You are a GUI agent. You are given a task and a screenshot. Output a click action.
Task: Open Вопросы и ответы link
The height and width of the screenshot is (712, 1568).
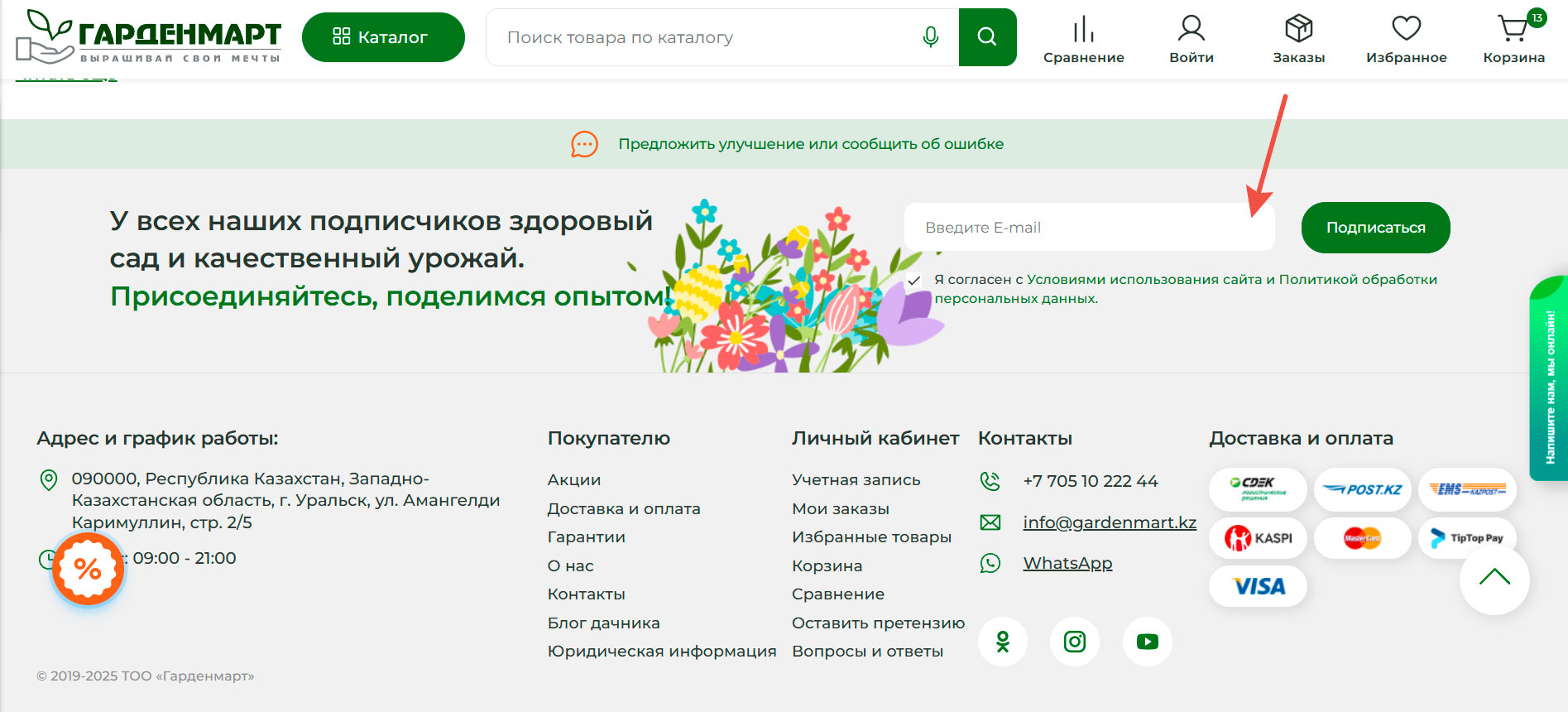[867, 652]
